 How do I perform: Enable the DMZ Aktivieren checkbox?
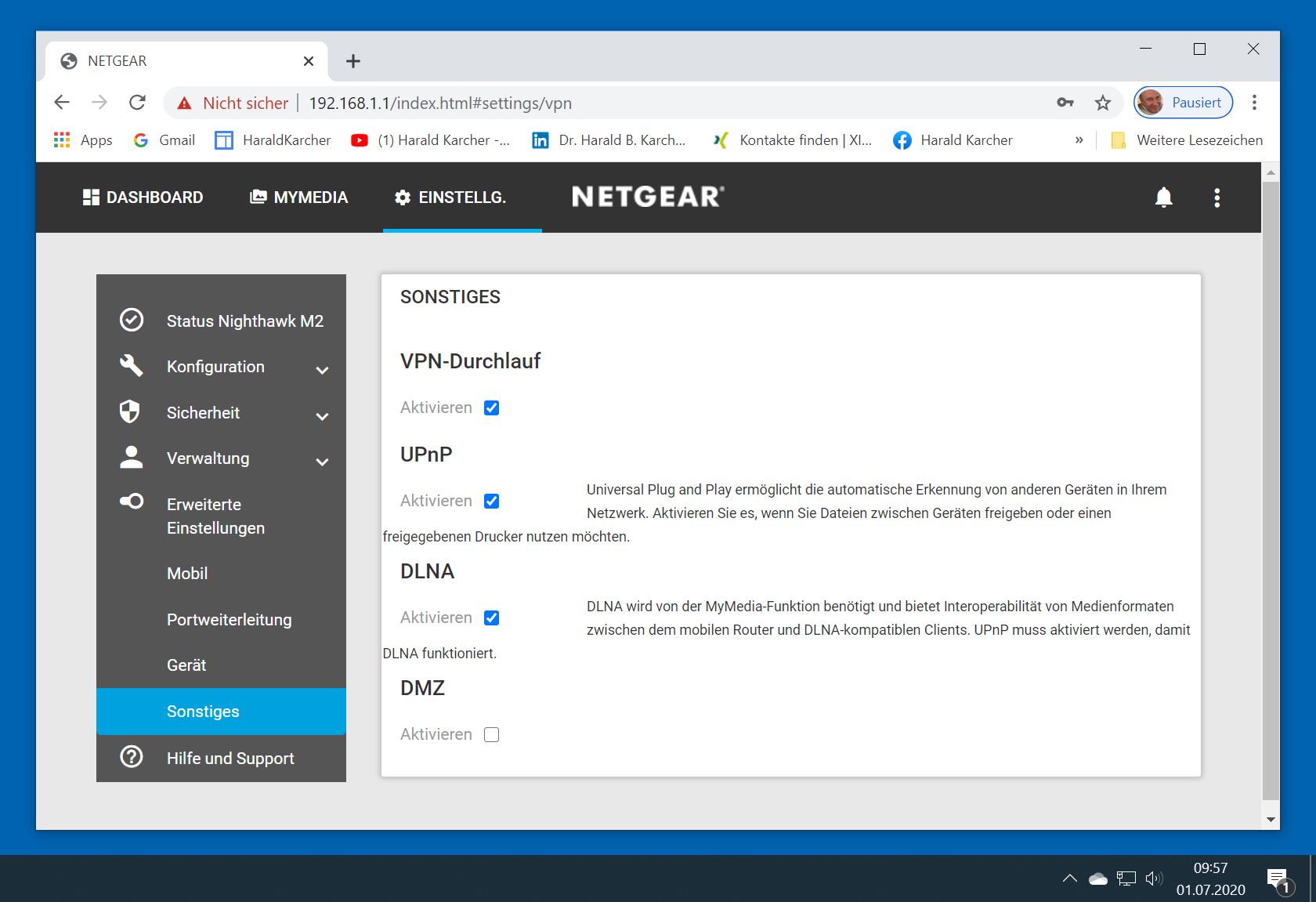[x=491, y=734]
